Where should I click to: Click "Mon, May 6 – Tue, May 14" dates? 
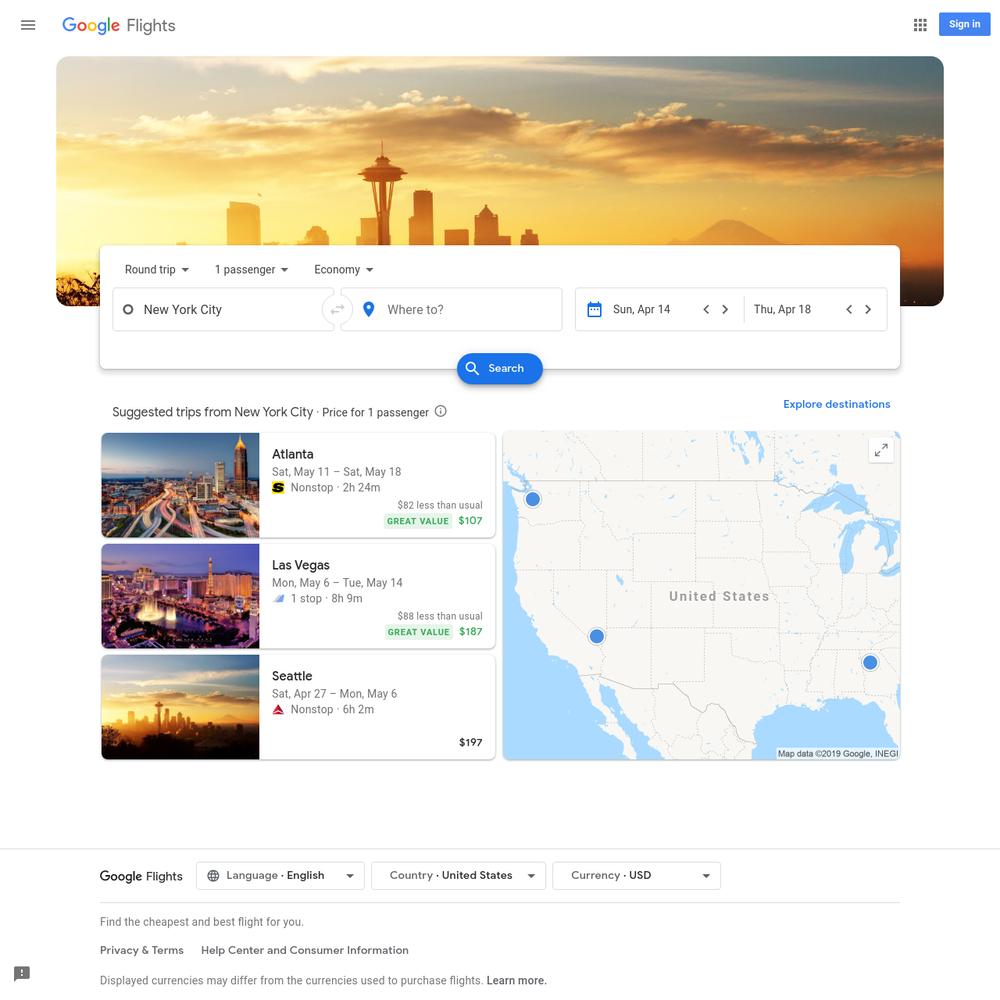pos(337,583)
